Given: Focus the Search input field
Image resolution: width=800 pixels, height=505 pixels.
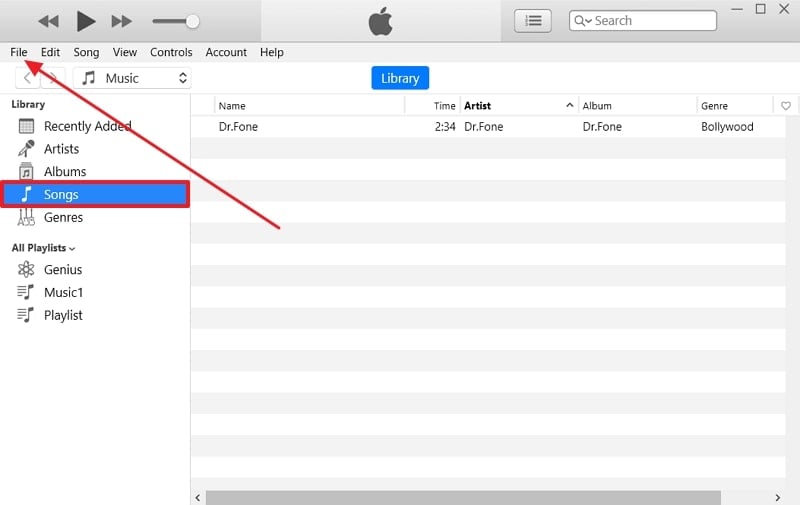Looking at the screenshot, I should 643,21.
